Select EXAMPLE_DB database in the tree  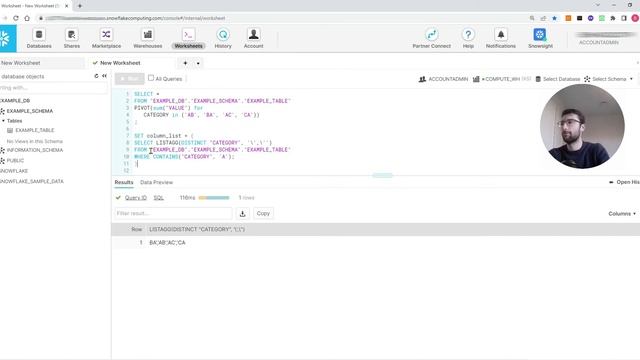[x=15, y=100]
